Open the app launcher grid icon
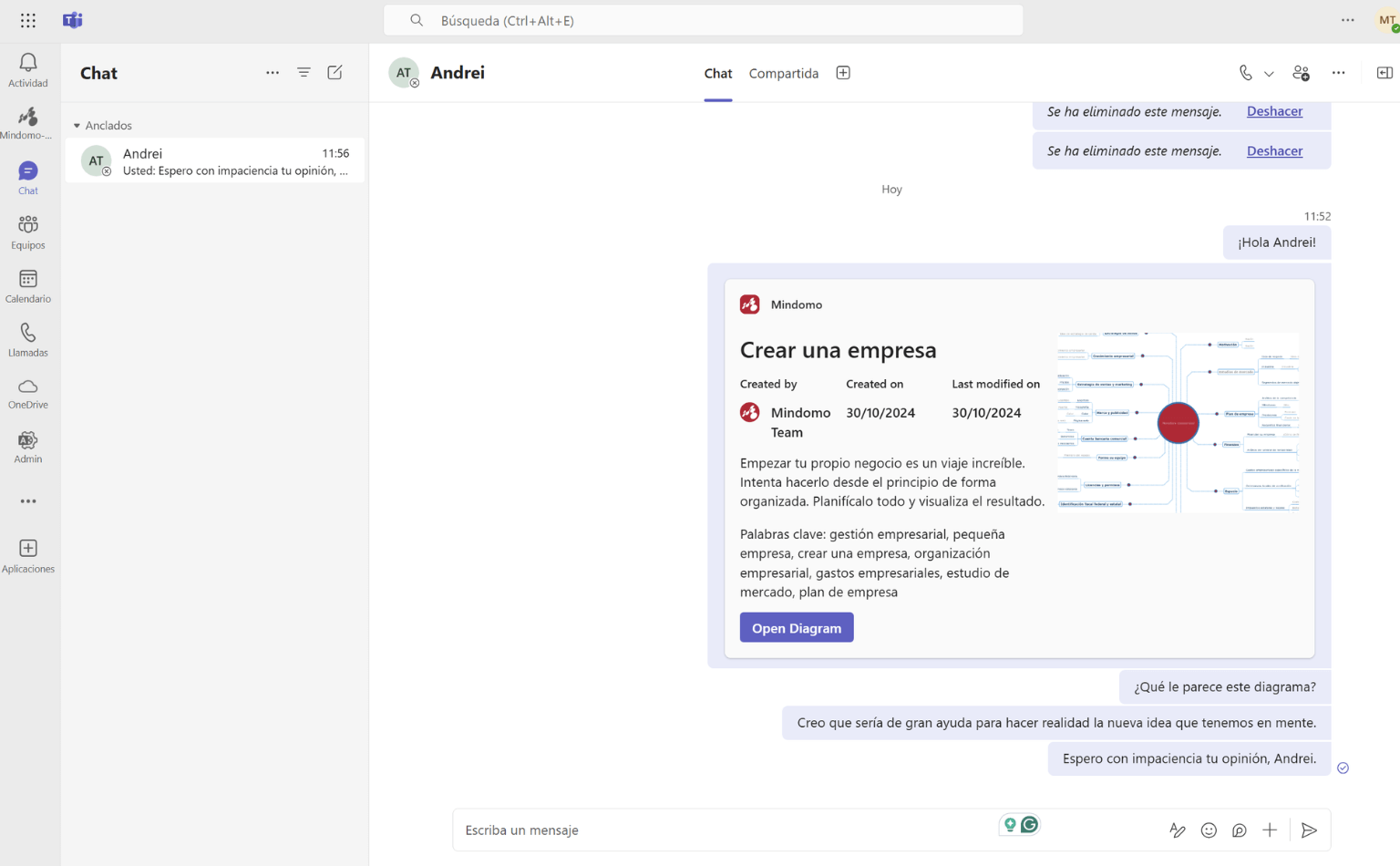 pos(28,20)
